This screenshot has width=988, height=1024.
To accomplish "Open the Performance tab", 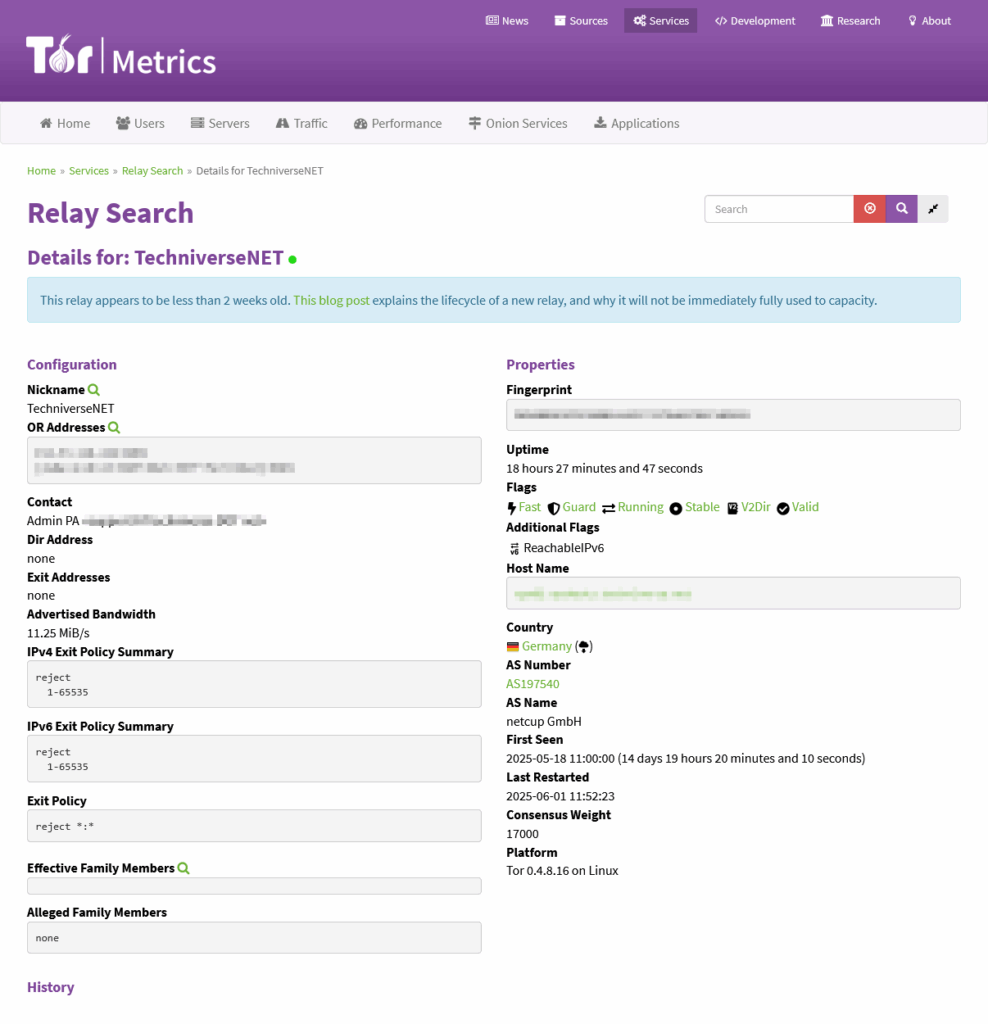I will [x=398, y=123].
